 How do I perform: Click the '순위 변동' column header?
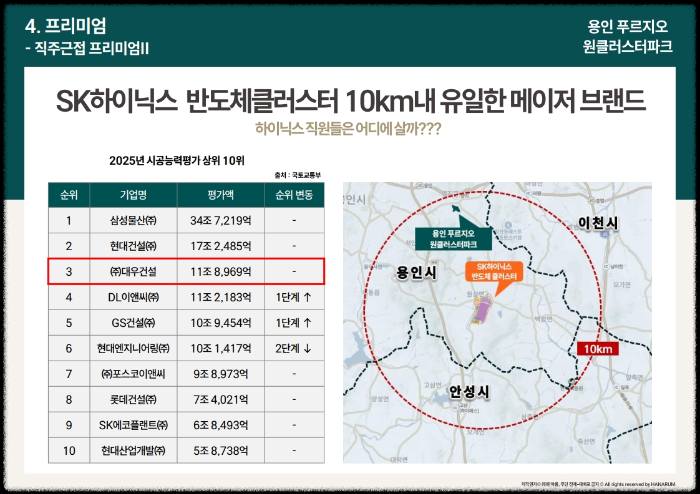click(x=294, y=195)
